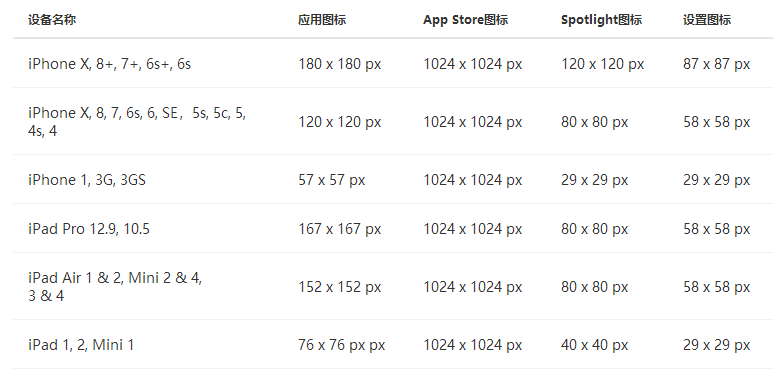Viewport: 782px width, 379px height.
Task: Click the 设置图标 column header
Action: [707, 20]
